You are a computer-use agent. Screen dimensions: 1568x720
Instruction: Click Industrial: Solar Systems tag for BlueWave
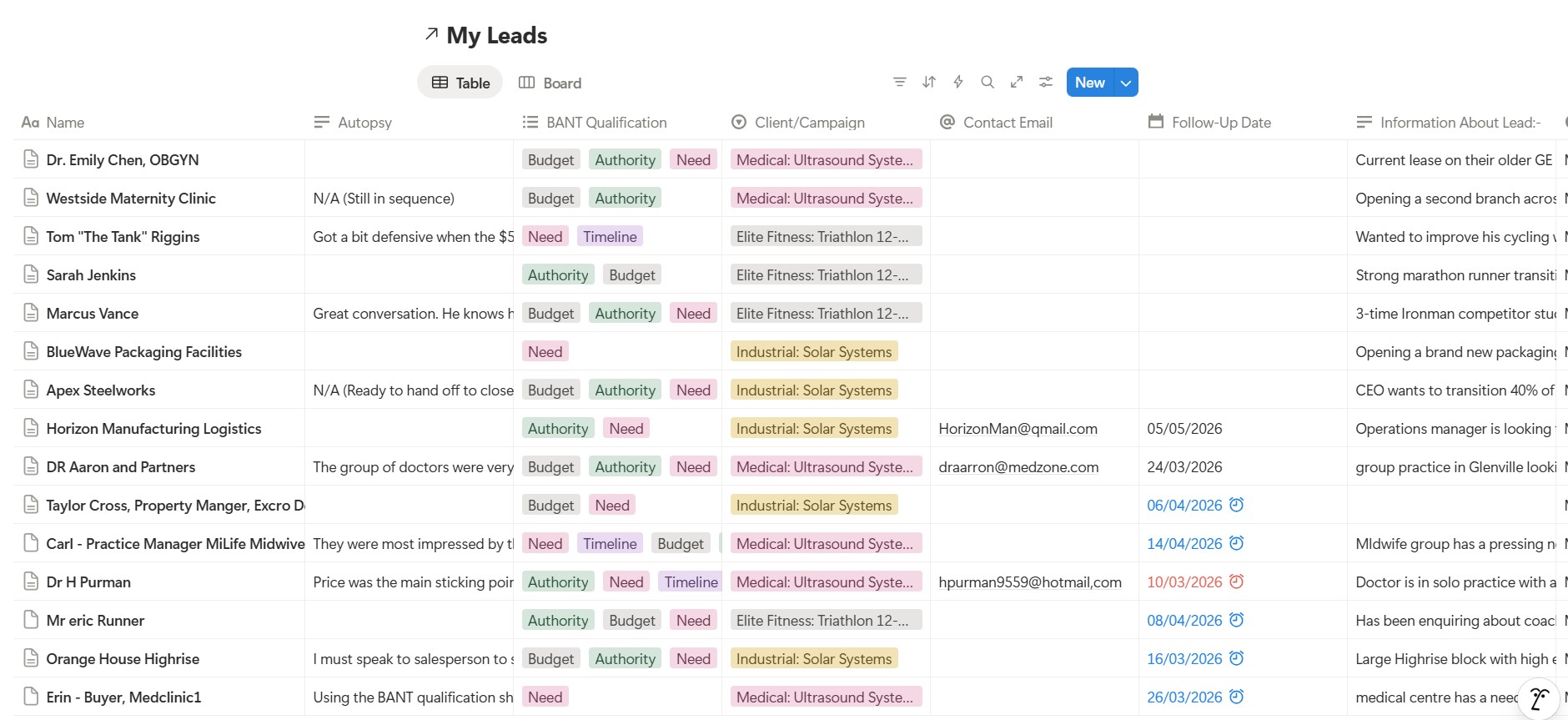point(814,351)
